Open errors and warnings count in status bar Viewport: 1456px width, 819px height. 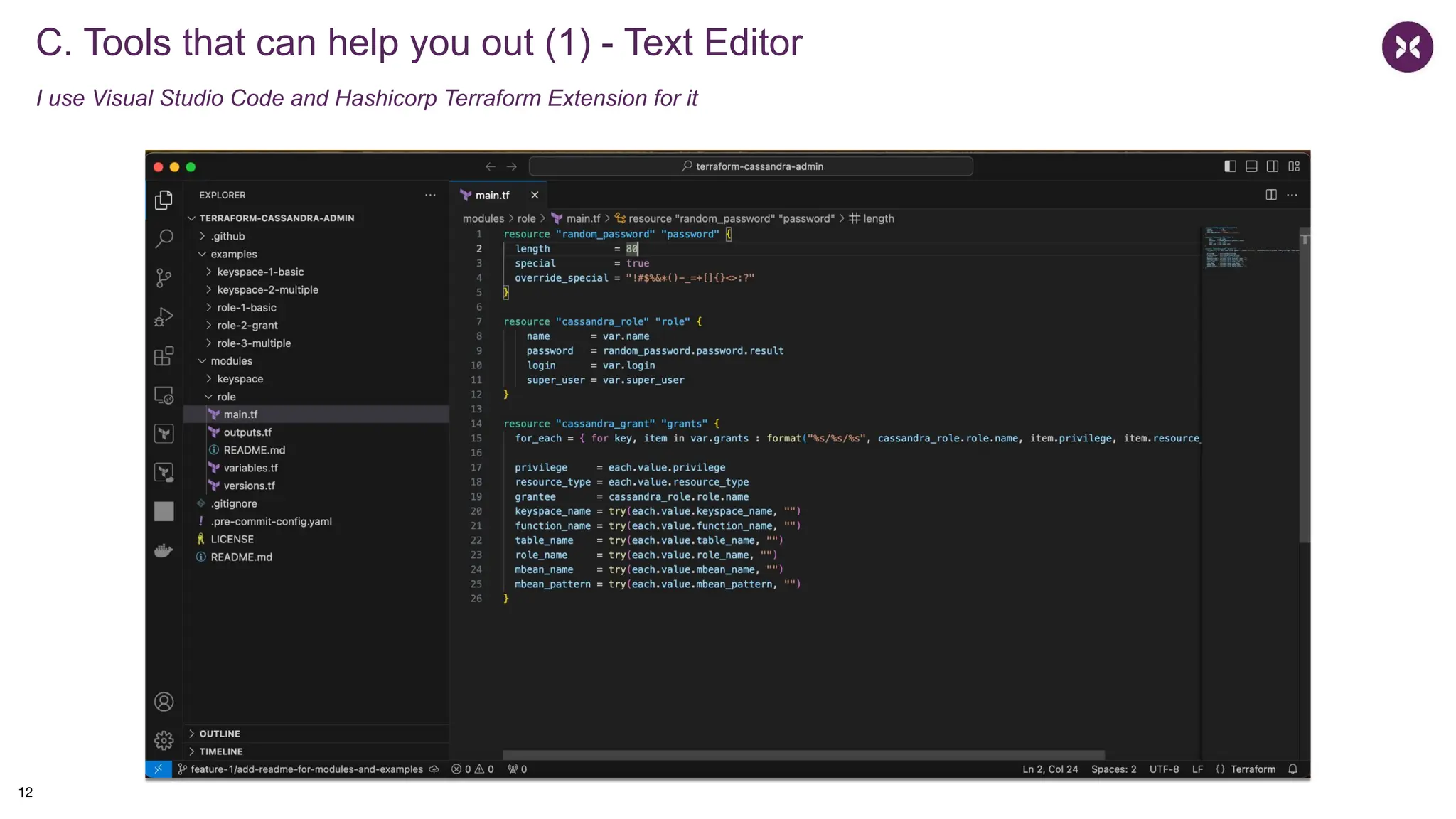click(x=473, y=769)
